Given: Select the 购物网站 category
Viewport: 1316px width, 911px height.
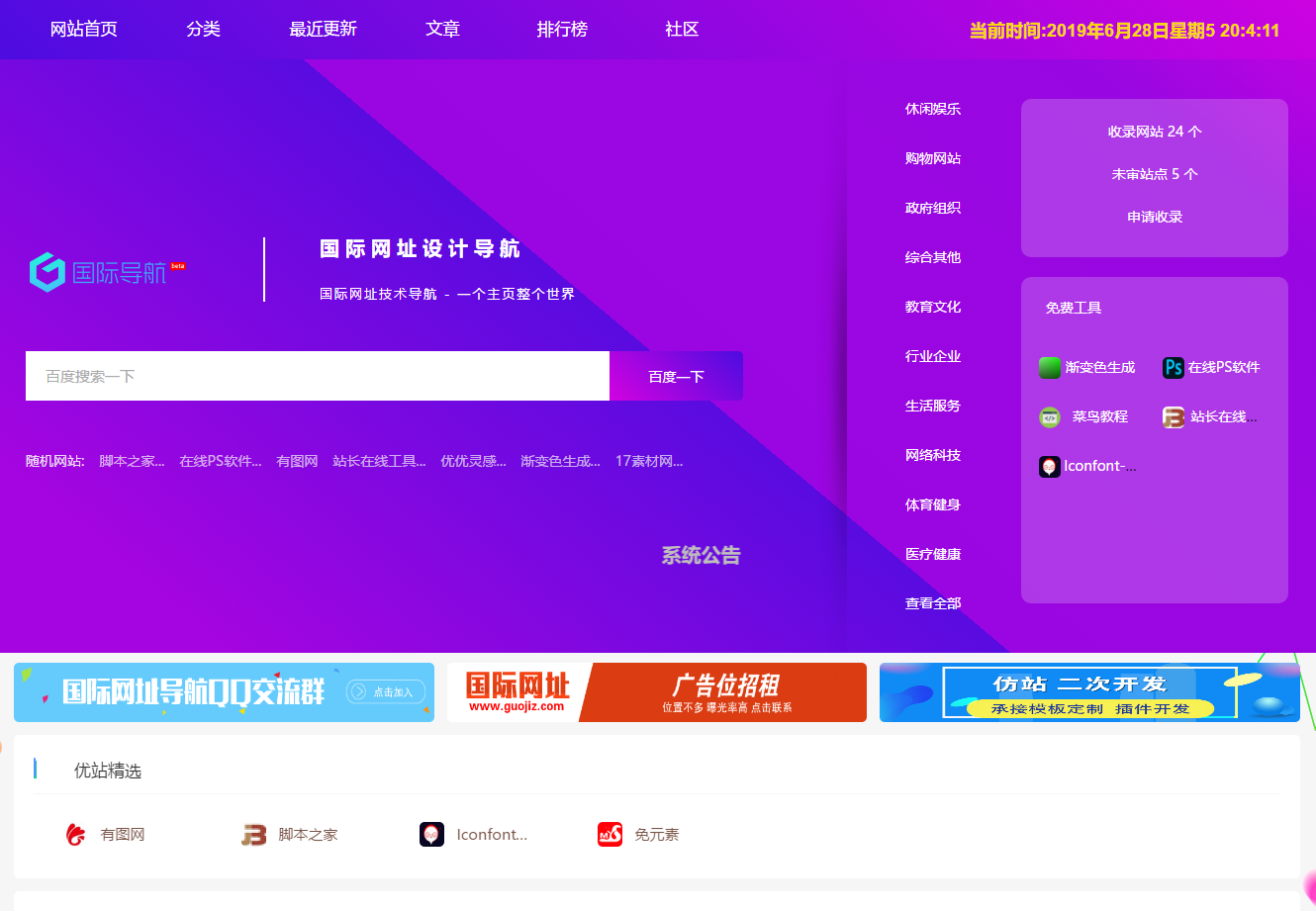Looking at the screenshot, I should (x=932, y=158).
